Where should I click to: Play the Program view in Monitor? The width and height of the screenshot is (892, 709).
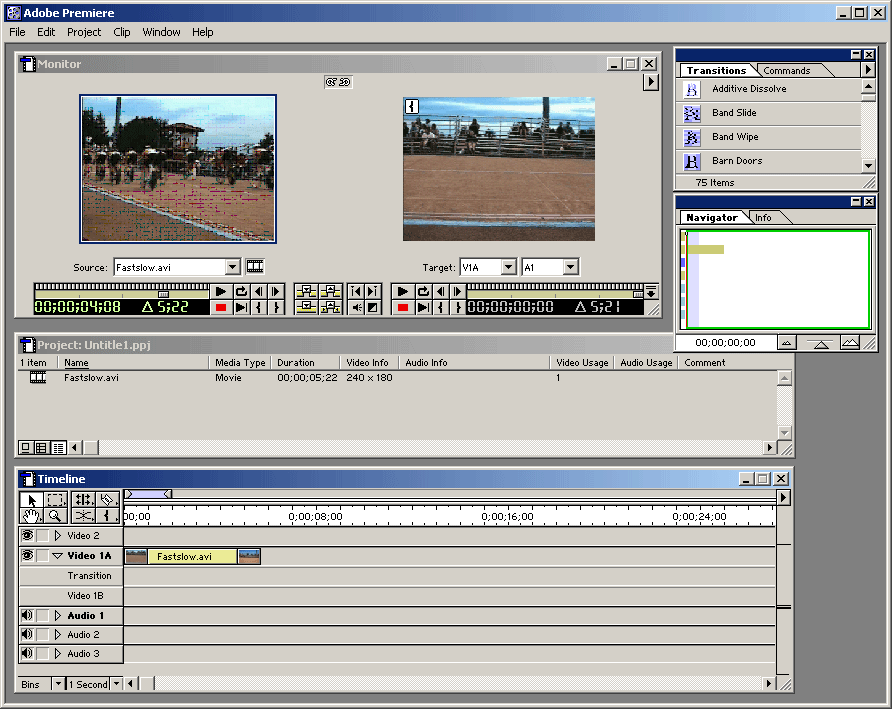coord(402,291)
